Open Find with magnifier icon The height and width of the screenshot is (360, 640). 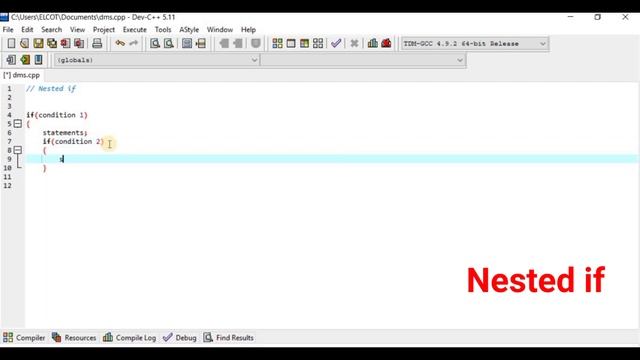(155, 43)
